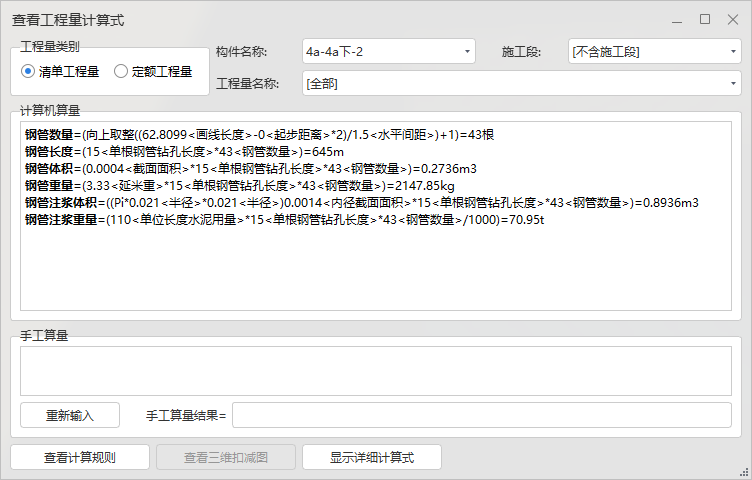The image size is (752, 480).
Task: Click the 钢管重量 formula line
Action: pos(240,186)
